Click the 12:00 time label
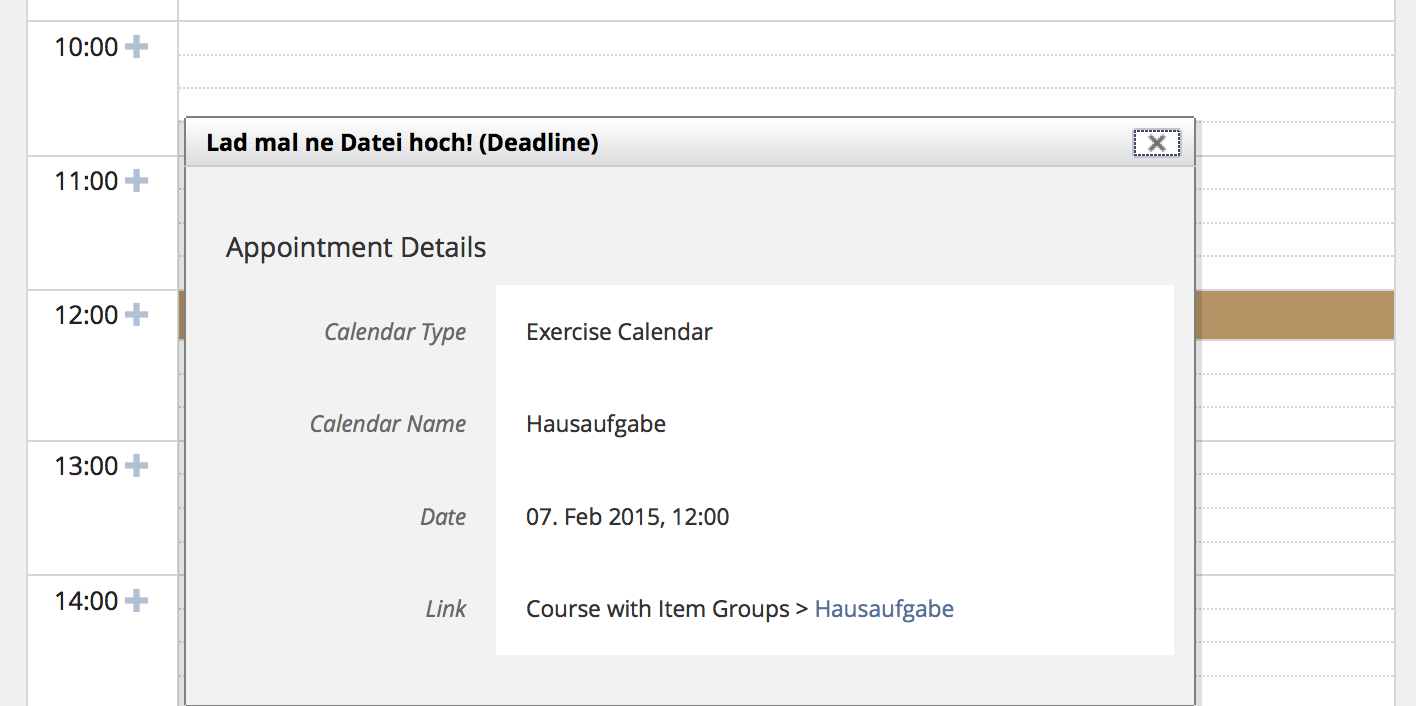Viewport: 1416px width, 706px height. [86, 315]
